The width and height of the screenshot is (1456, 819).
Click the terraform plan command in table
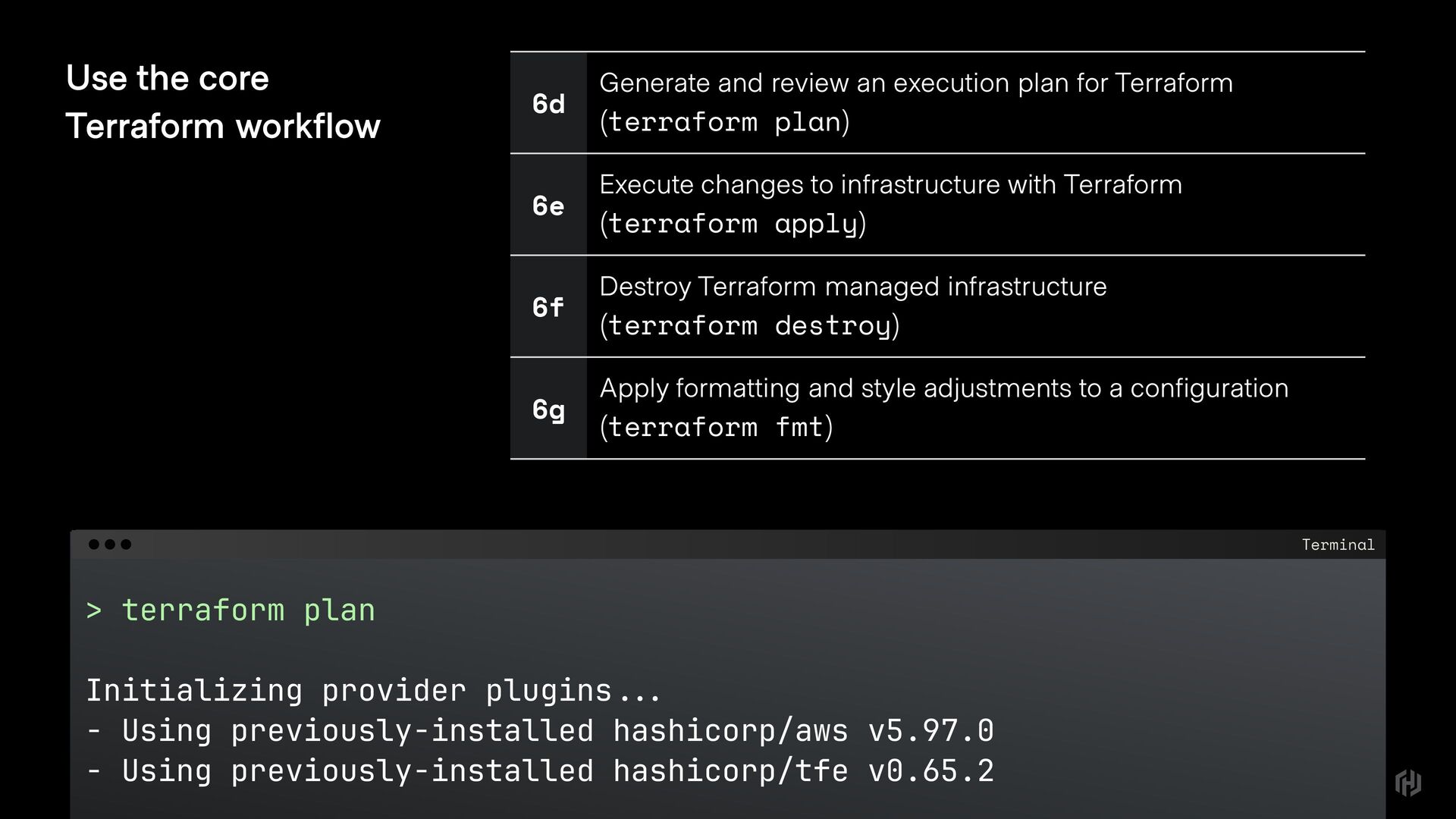click(724, 122)
